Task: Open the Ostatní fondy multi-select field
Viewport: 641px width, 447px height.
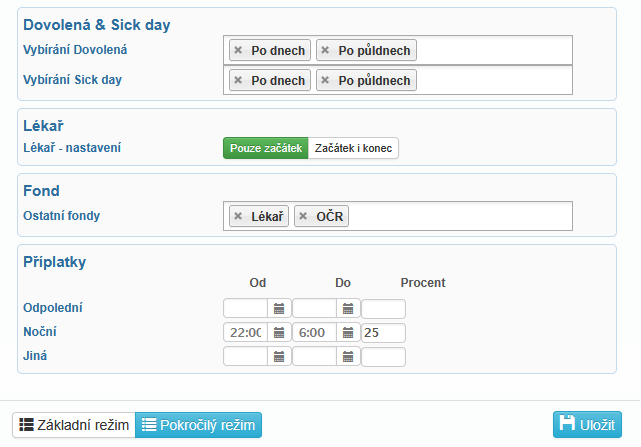Action: pos(458,216)
